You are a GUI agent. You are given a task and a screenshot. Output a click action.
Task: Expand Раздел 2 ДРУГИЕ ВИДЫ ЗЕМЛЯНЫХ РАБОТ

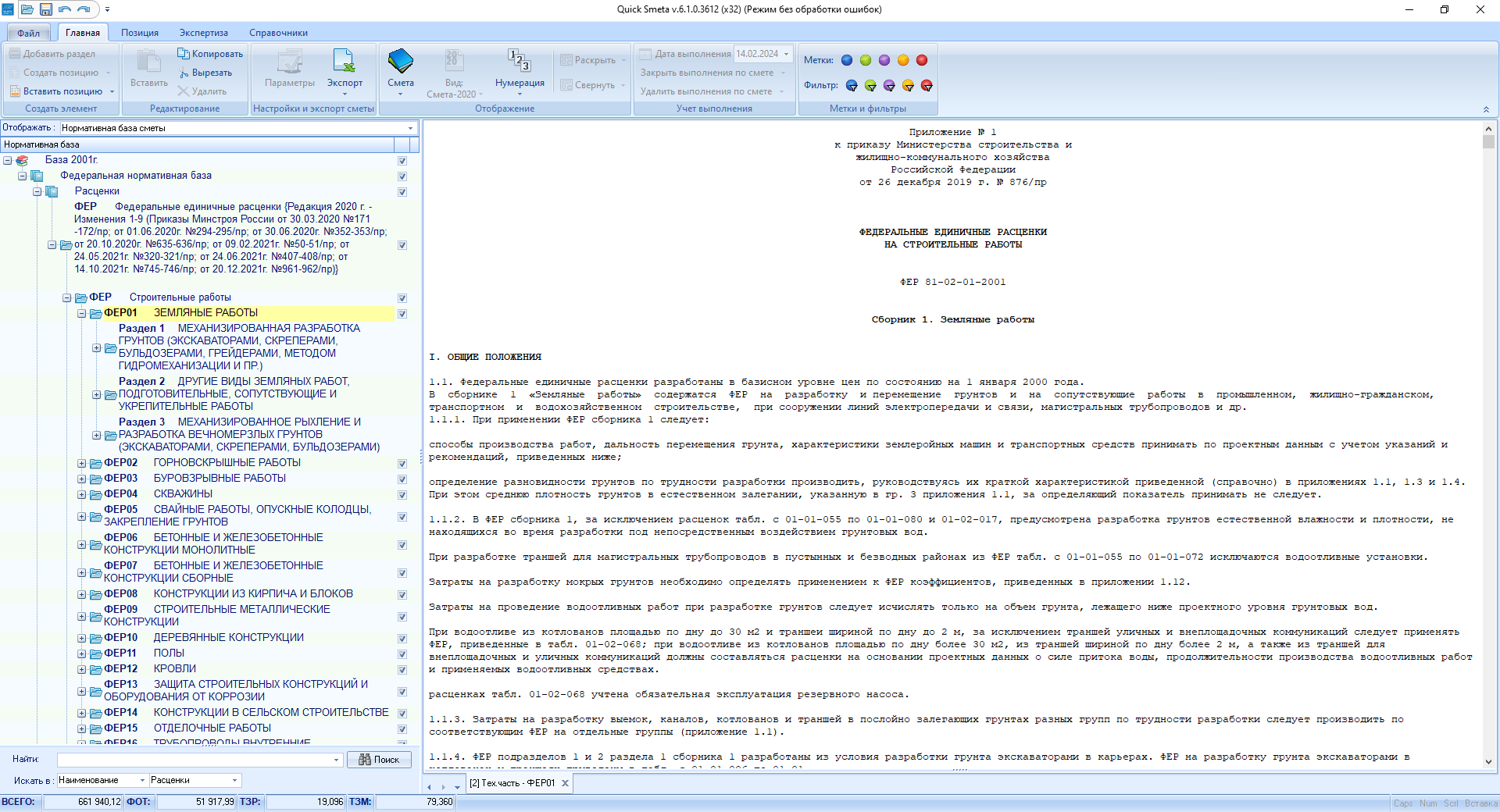tap(97, 394)
